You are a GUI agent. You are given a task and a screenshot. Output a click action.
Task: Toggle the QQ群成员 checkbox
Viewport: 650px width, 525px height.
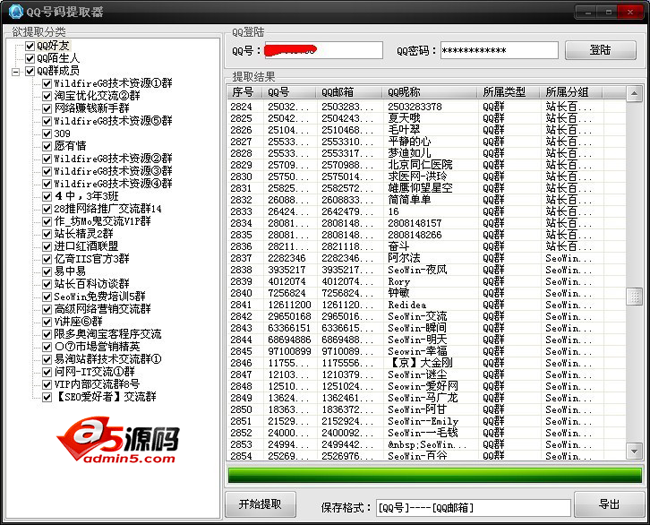[x=30, y=71]
